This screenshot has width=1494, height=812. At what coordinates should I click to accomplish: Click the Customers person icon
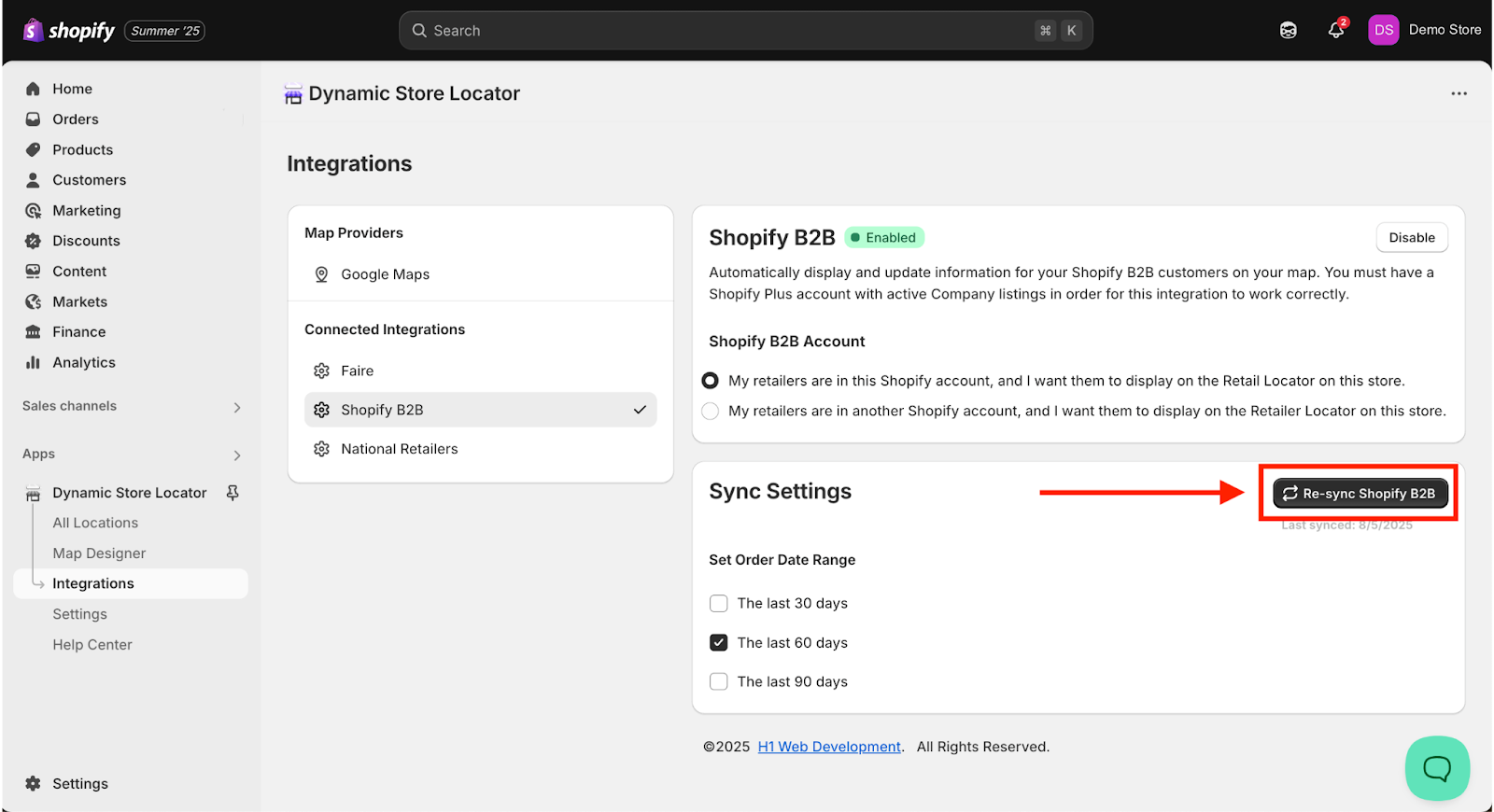point(34,180)
